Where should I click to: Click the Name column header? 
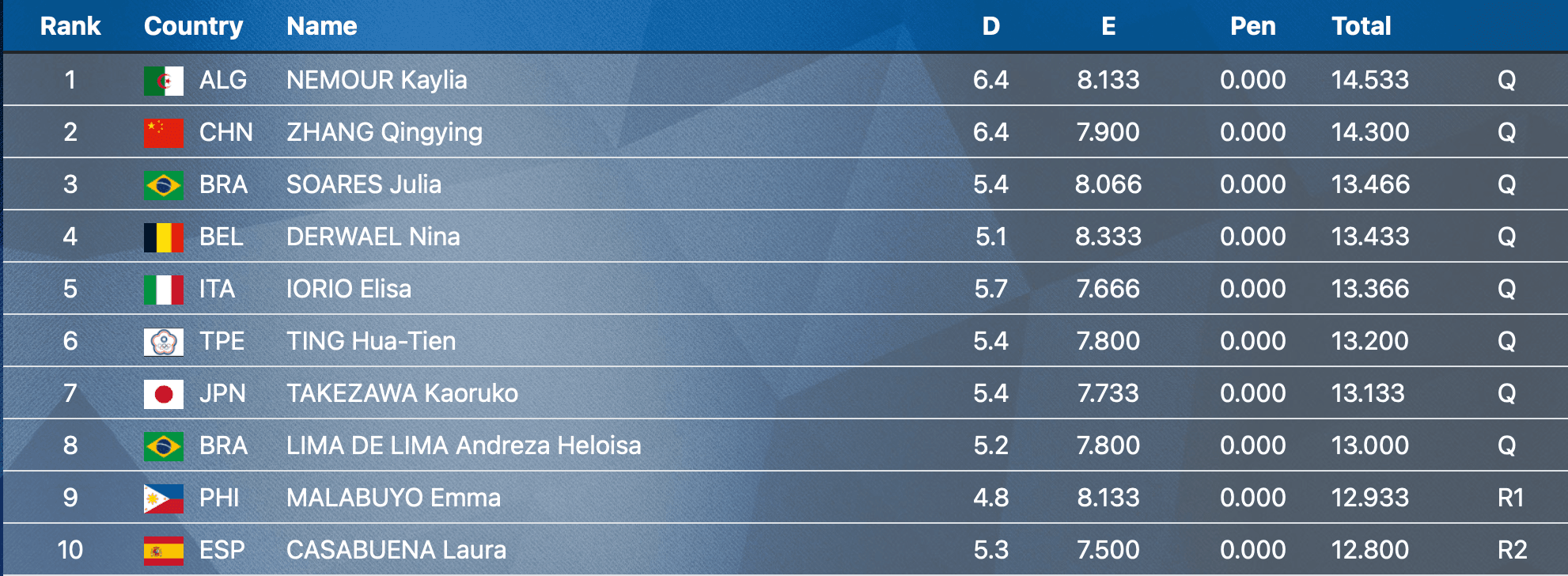click(x=321, y=26)
